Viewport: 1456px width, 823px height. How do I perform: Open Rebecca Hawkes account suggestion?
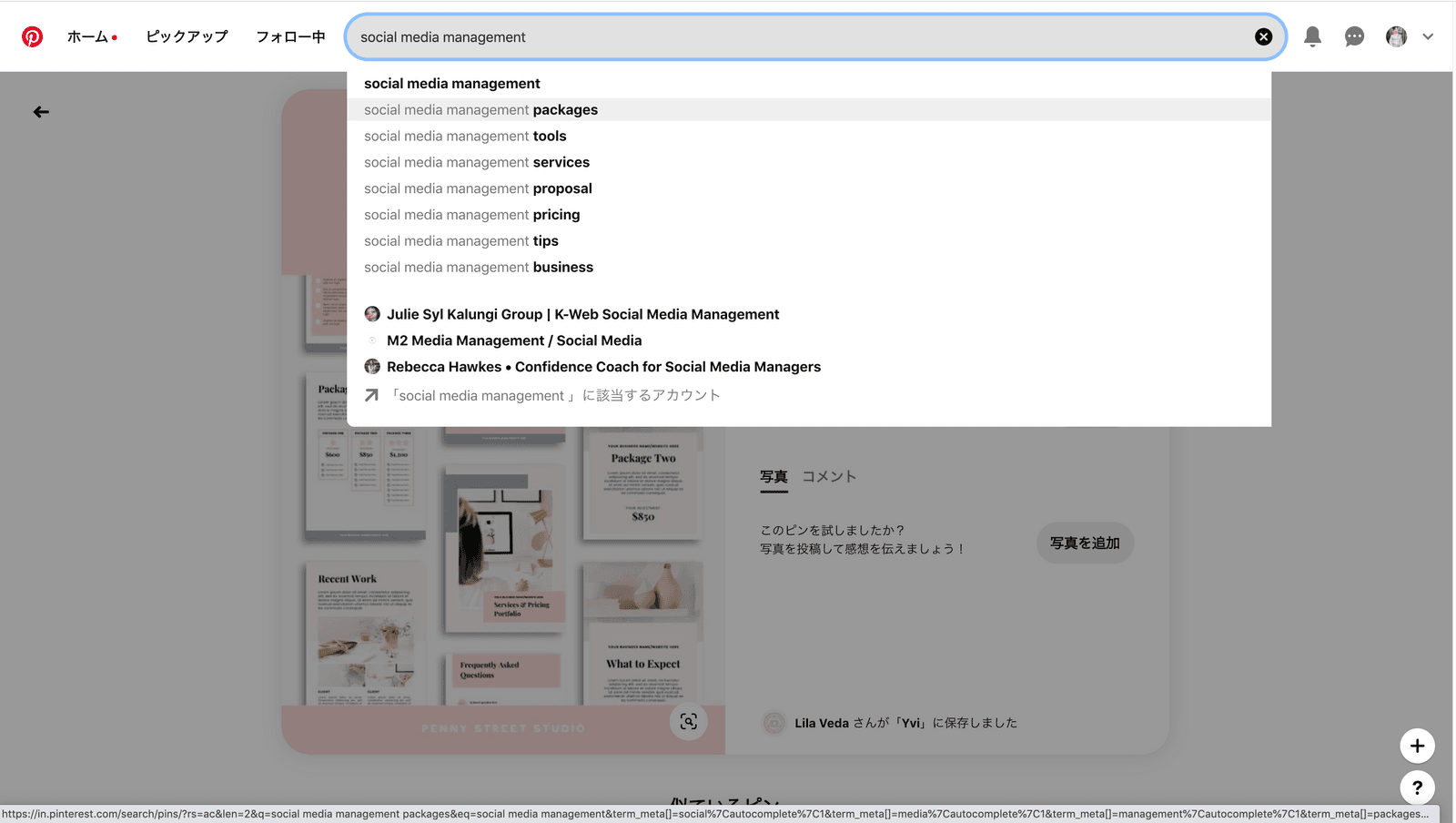tap(602, 367)
